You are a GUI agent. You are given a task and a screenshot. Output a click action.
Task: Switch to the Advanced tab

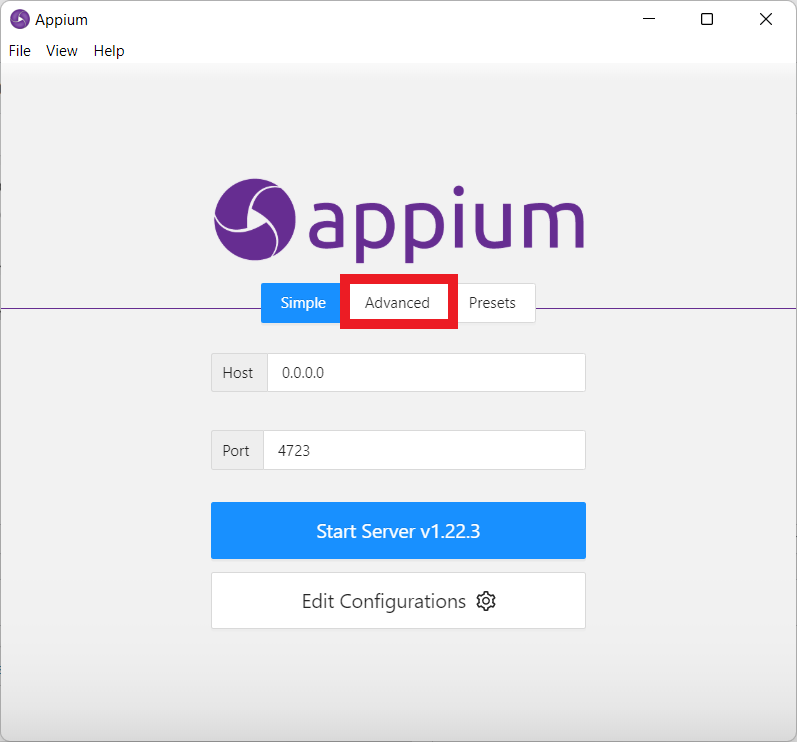[397, 303]
